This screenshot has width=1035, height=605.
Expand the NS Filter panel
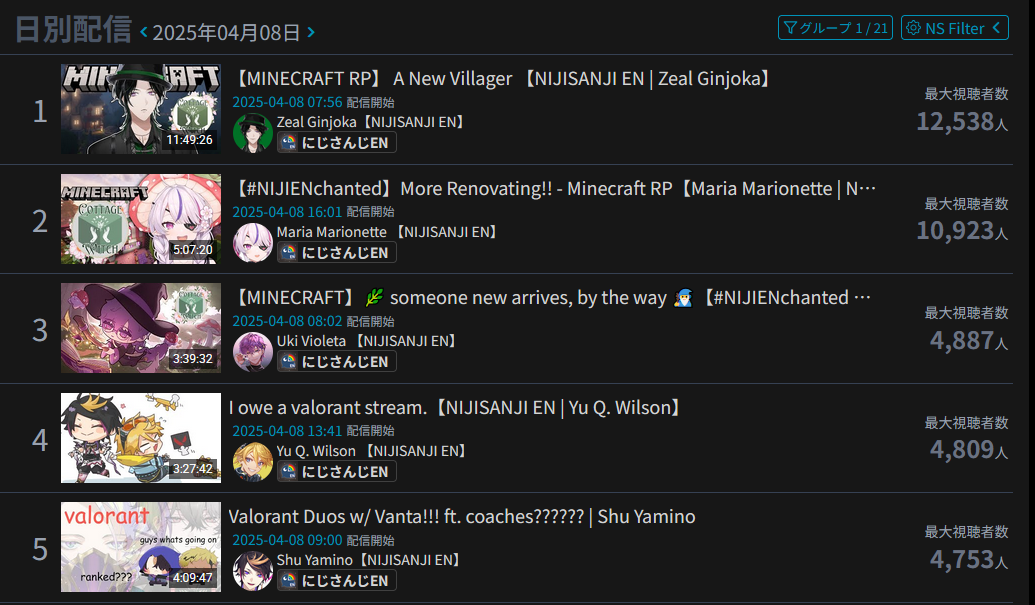(954, 28)
